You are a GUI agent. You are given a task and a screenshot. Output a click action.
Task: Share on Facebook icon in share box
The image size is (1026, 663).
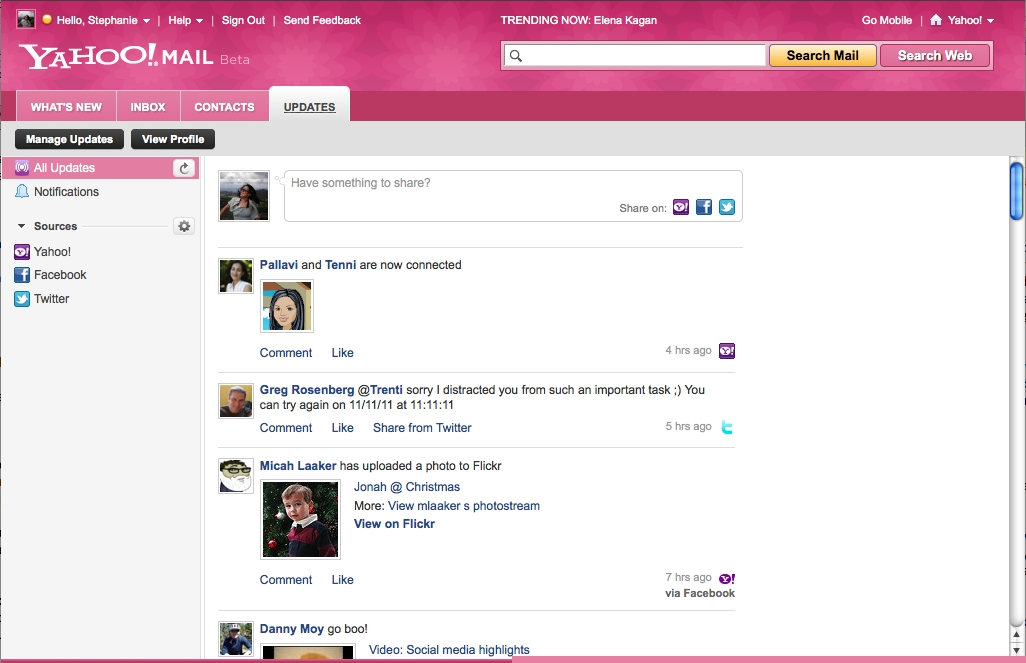pyautogui.click(x=703, y=207)
